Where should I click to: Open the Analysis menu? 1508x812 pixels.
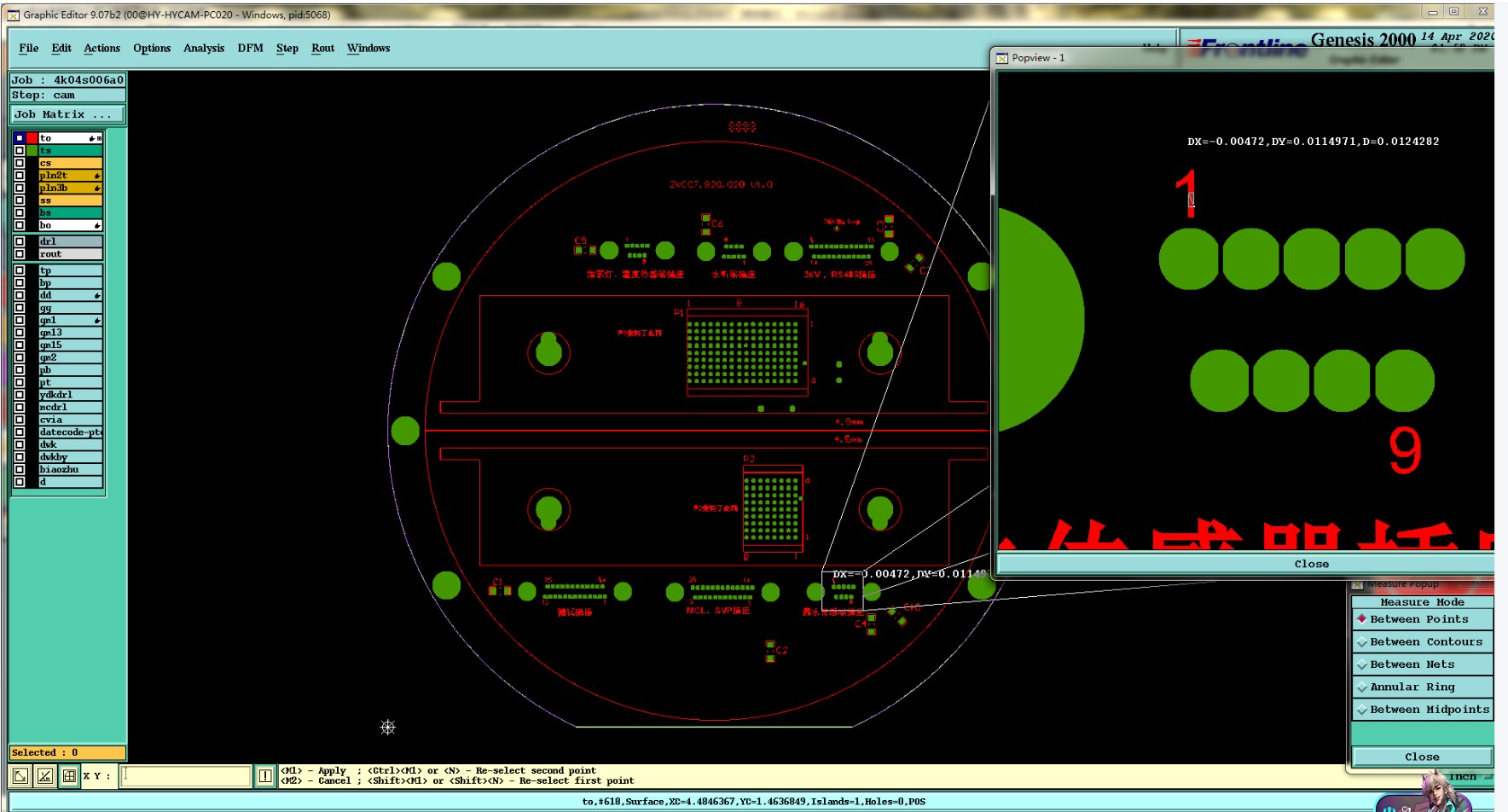click(204, 48)
